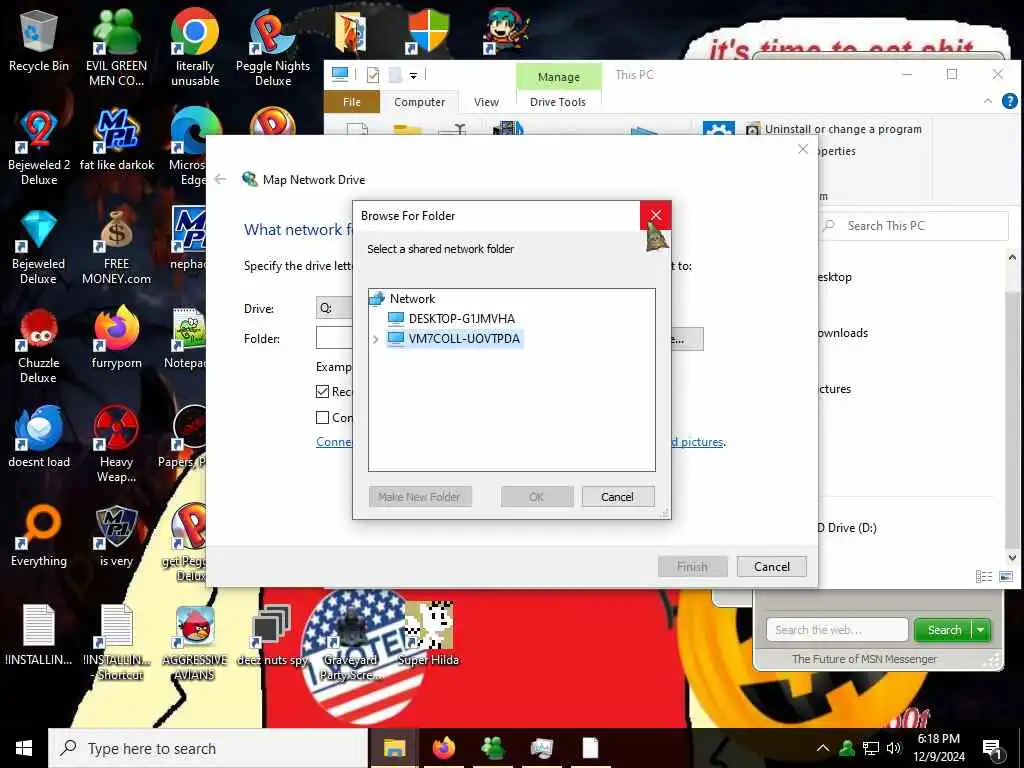Open the Search button dropdown arrow

981,630
